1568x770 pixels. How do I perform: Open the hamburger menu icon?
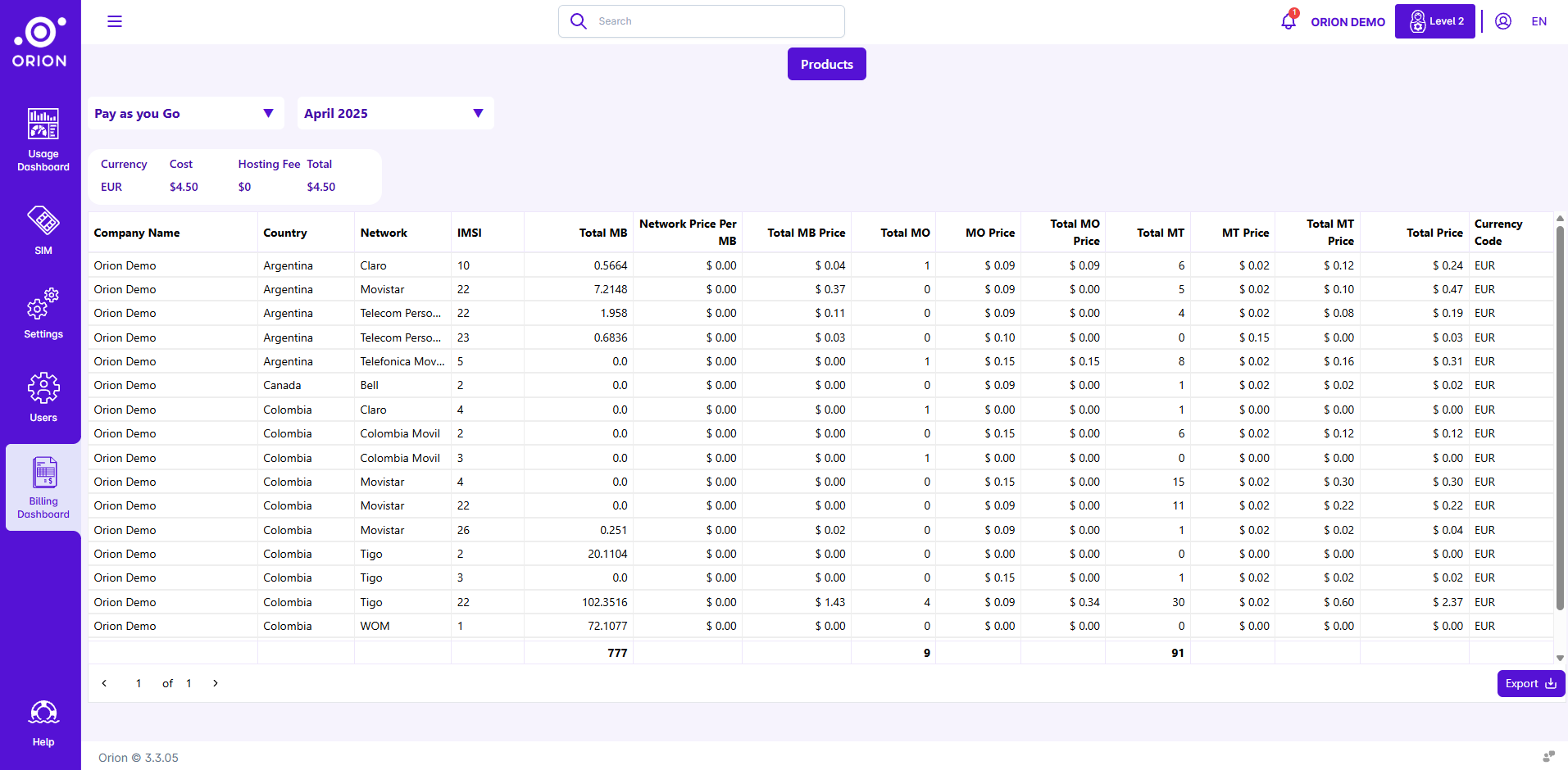pyautogui.click(x=115, y=21)
